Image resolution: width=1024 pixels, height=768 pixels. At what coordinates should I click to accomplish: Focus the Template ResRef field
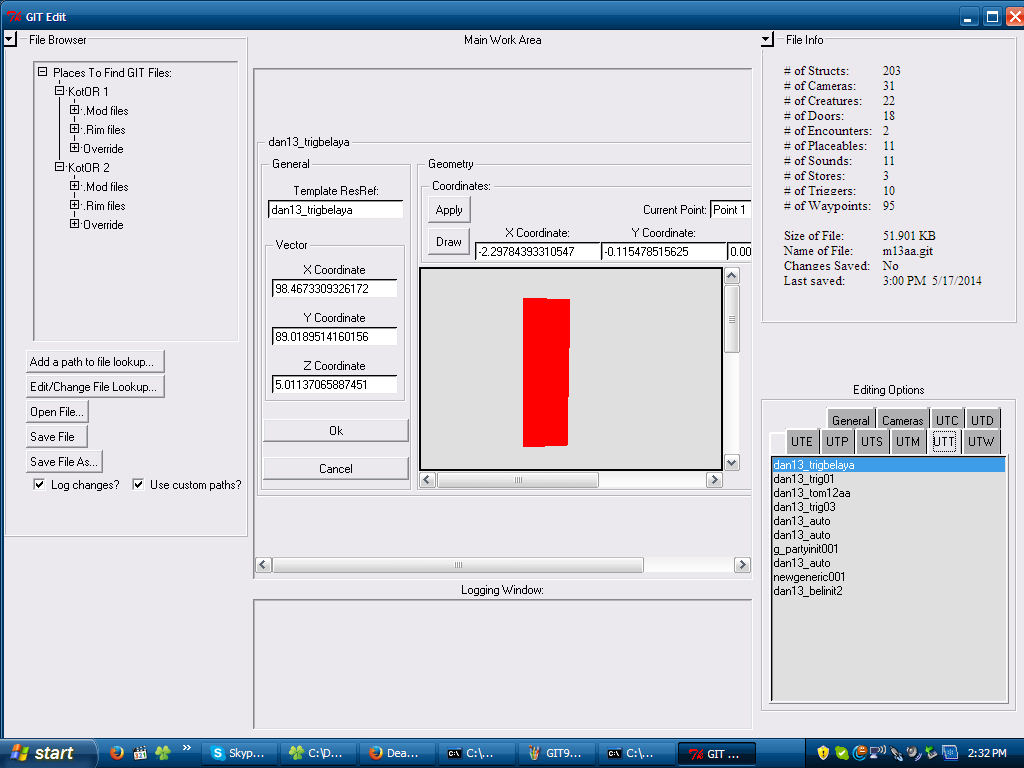(336, 210)
